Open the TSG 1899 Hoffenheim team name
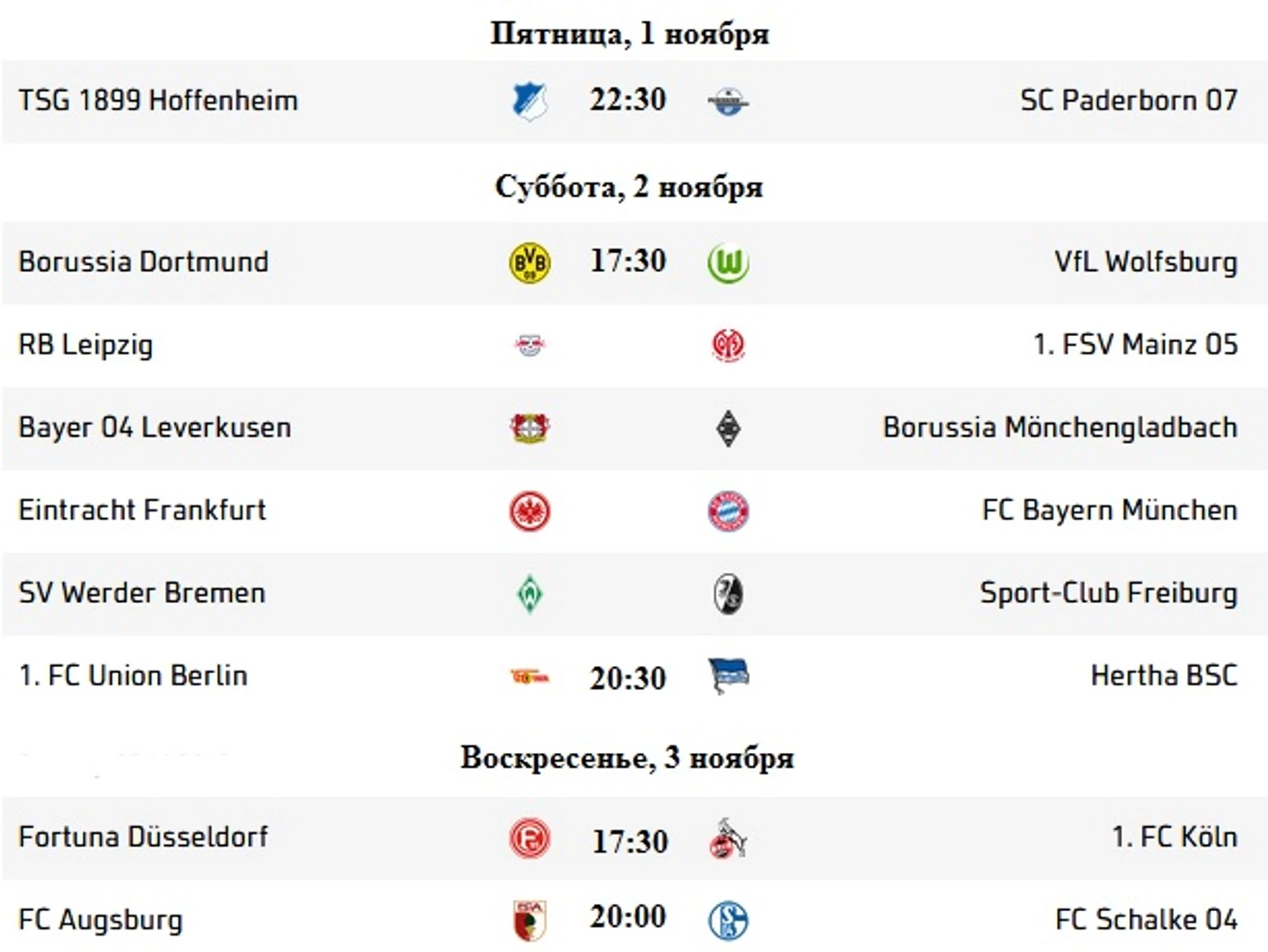The height and width of the screenshot is (952, 1268). [x=158, y=101]
